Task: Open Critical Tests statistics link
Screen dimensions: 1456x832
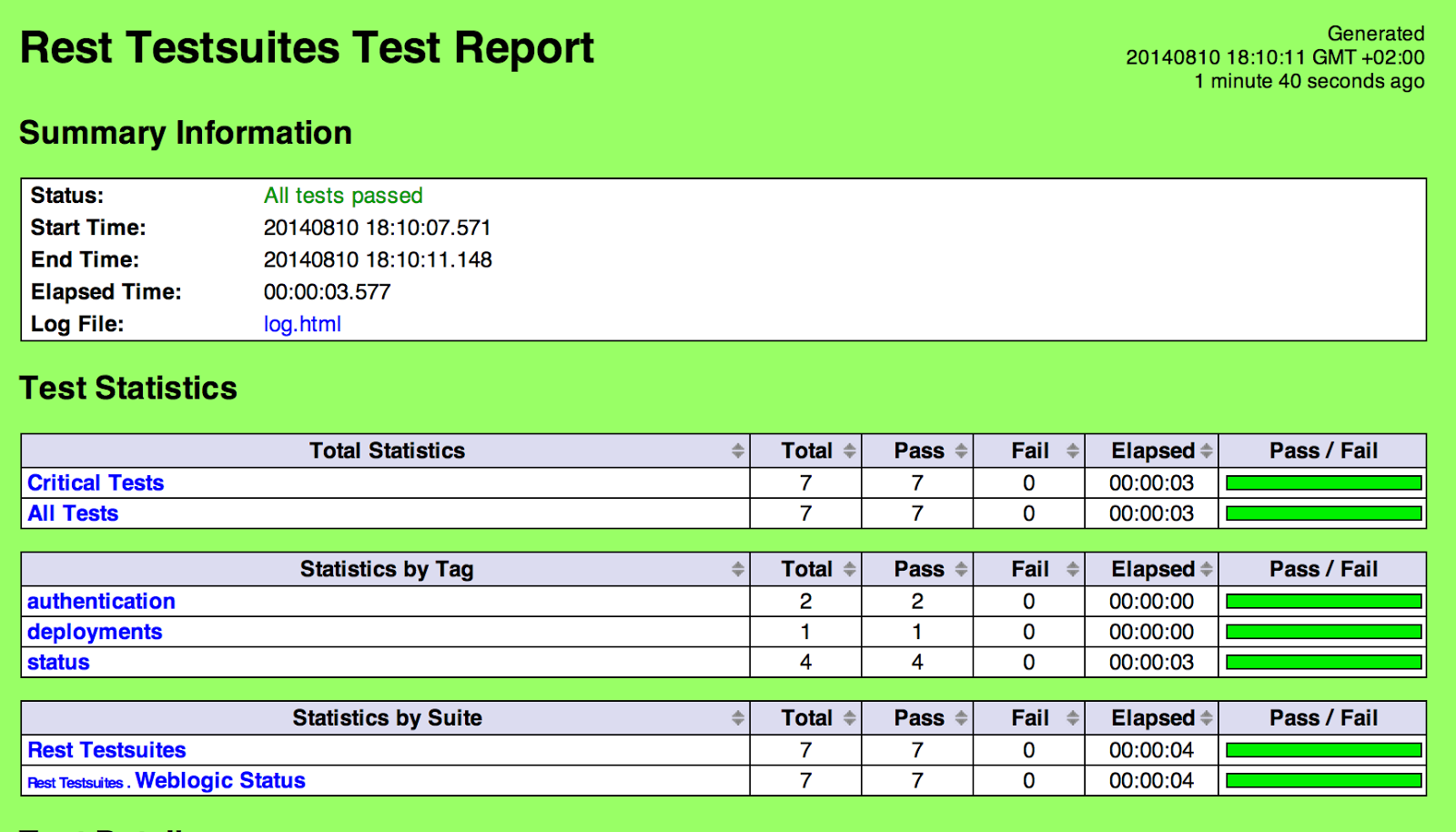Action: coord(96,482)
